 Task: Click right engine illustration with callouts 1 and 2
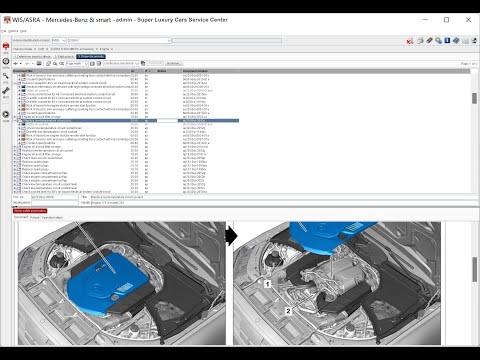337,283
